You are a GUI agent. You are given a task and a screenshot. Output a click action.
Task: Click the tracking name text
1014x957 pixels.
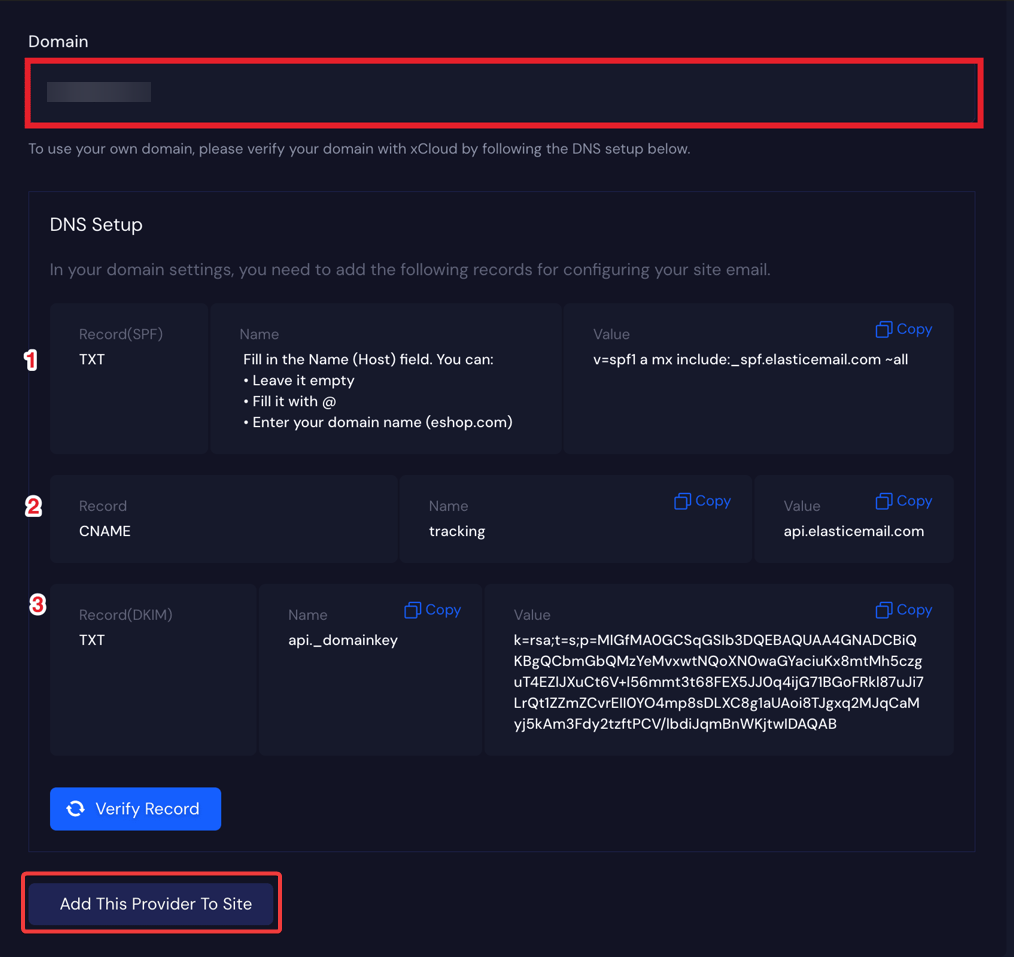pos(457,531)
